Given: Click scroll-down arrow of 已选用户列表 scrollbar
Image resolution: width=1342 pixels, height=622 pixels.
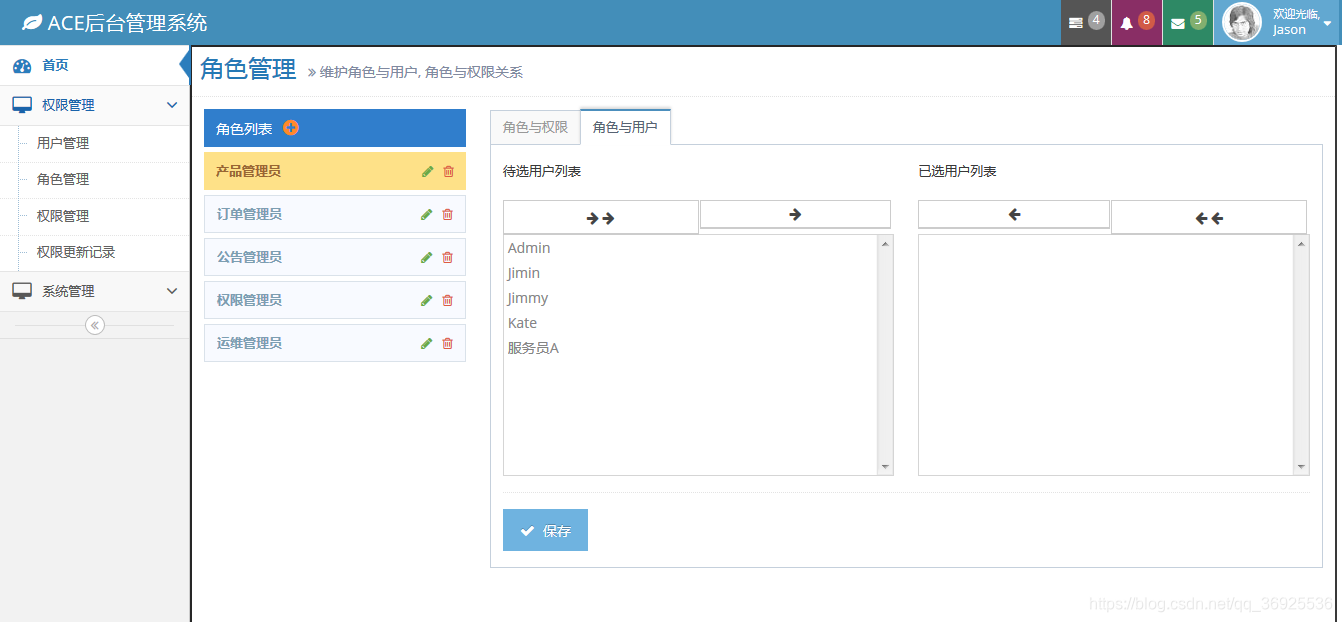Looking at the screenshot, I should coord(1301,467).
